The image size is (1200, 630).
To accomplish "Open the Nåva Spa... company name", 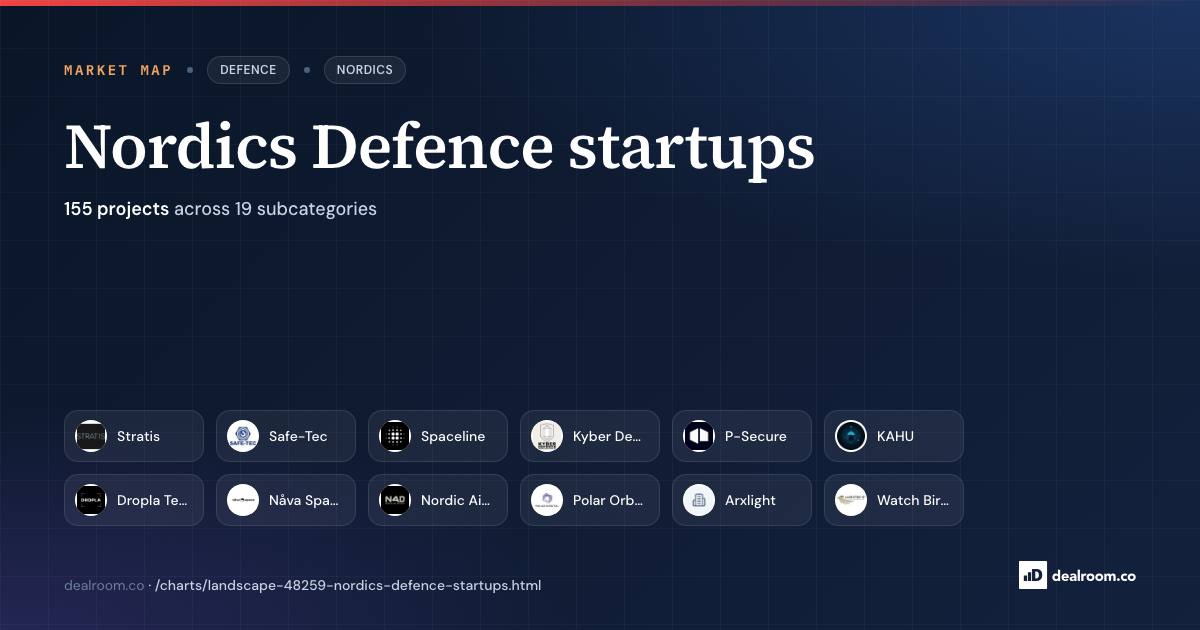I will (304, 500).
